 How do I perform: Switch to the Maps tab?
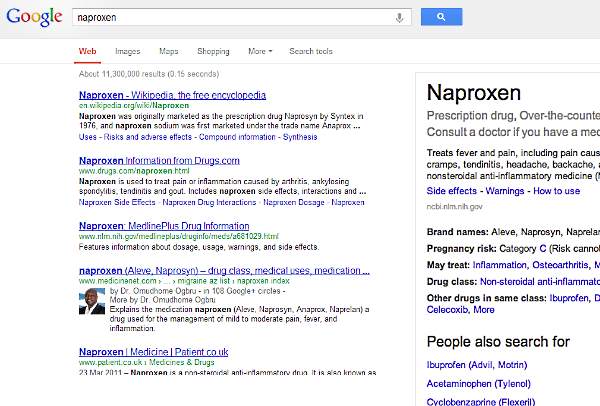tap(169, 51)
